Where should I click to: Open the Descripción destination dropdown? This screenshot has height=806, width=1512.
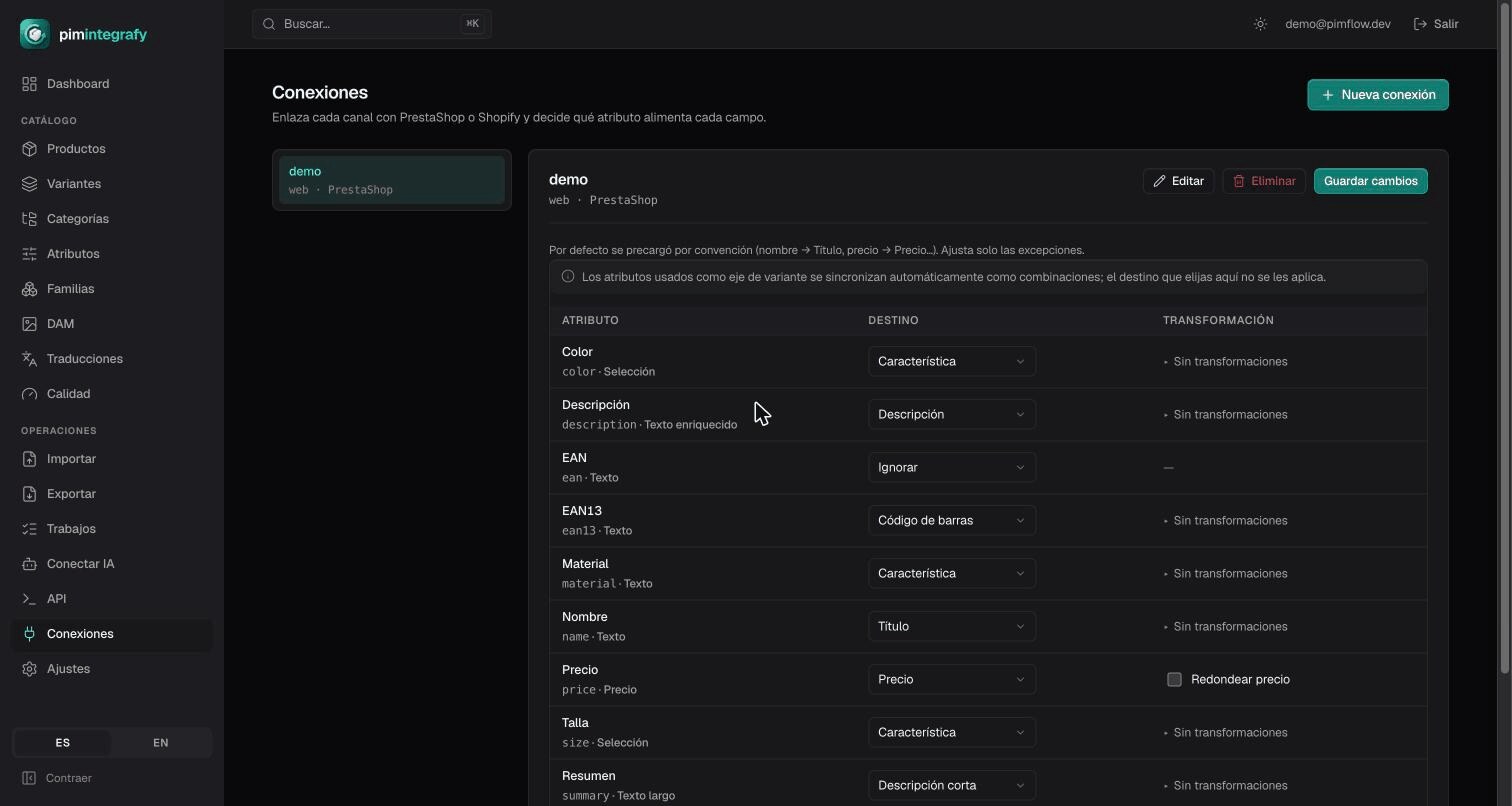952,415
